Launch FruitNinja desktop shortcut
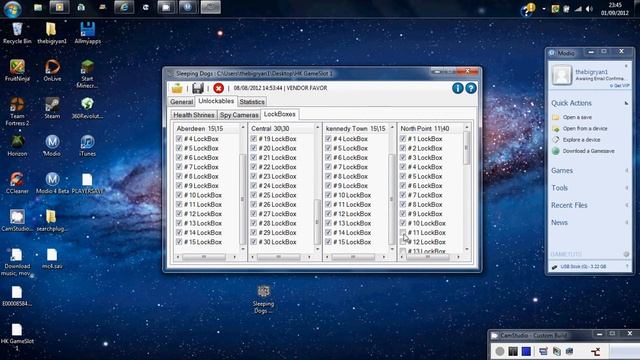The width and height of the screenshot is (640, 360). coord(17,70)
